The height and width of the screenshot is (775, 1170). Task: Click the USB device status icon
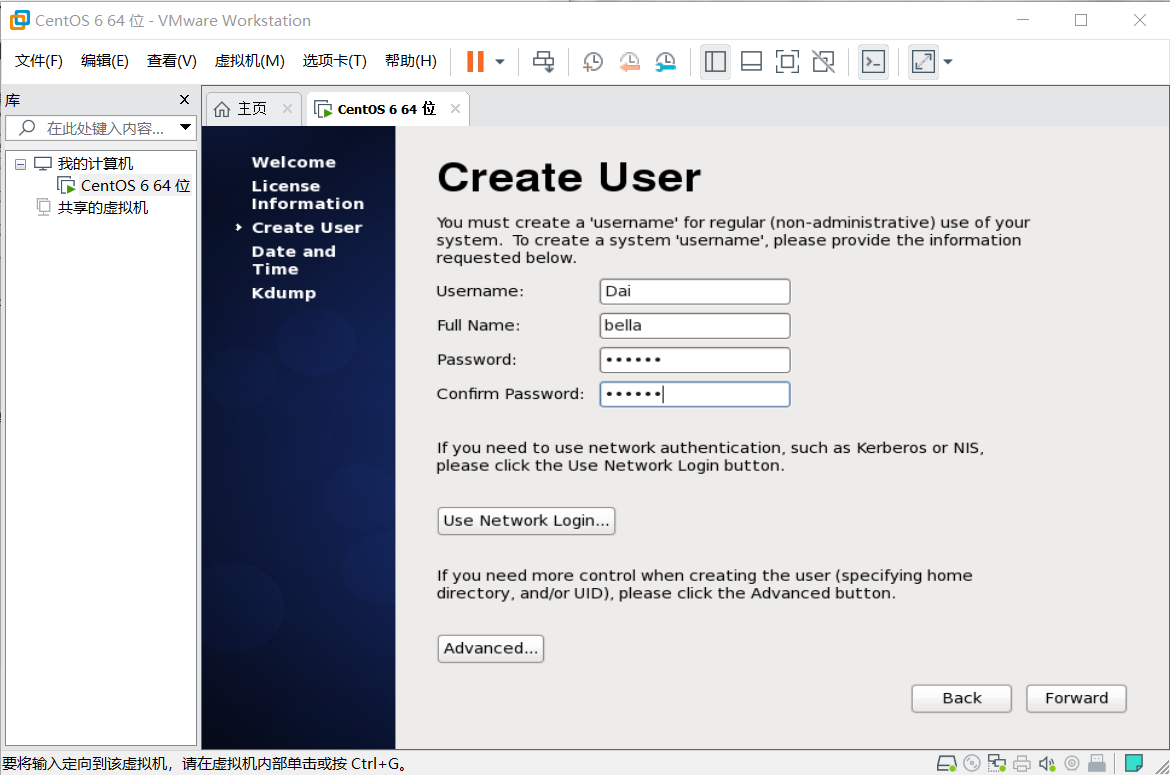pos(1097,763)
